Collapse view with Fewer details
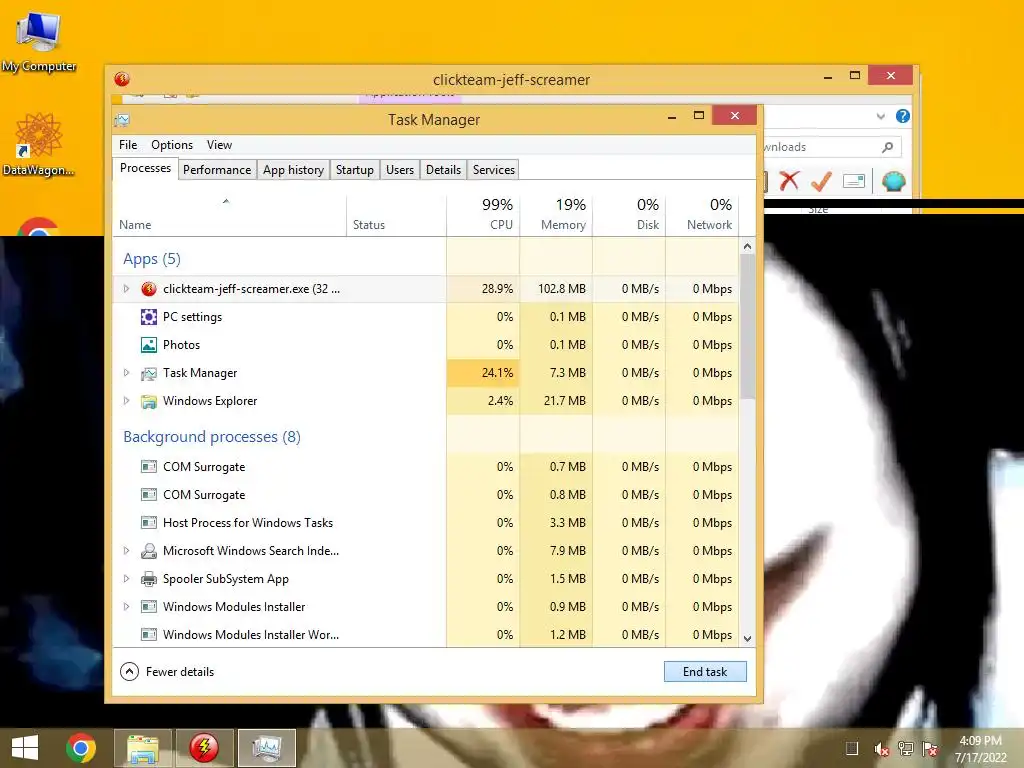This screenshot has width=1024, height=768. pyautogui.click(x=167, y=671)
